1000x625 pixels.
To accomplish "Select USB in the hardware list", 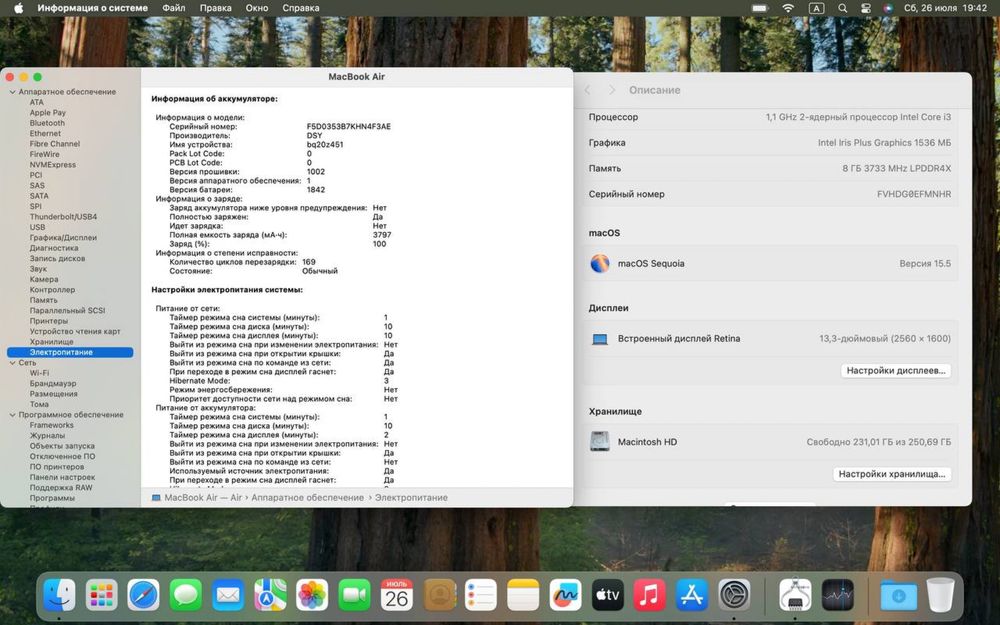I will 38,227.
